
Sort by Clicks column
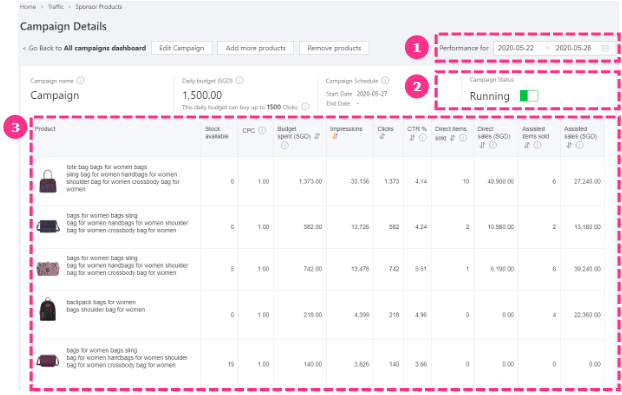[x=382, y=136]
